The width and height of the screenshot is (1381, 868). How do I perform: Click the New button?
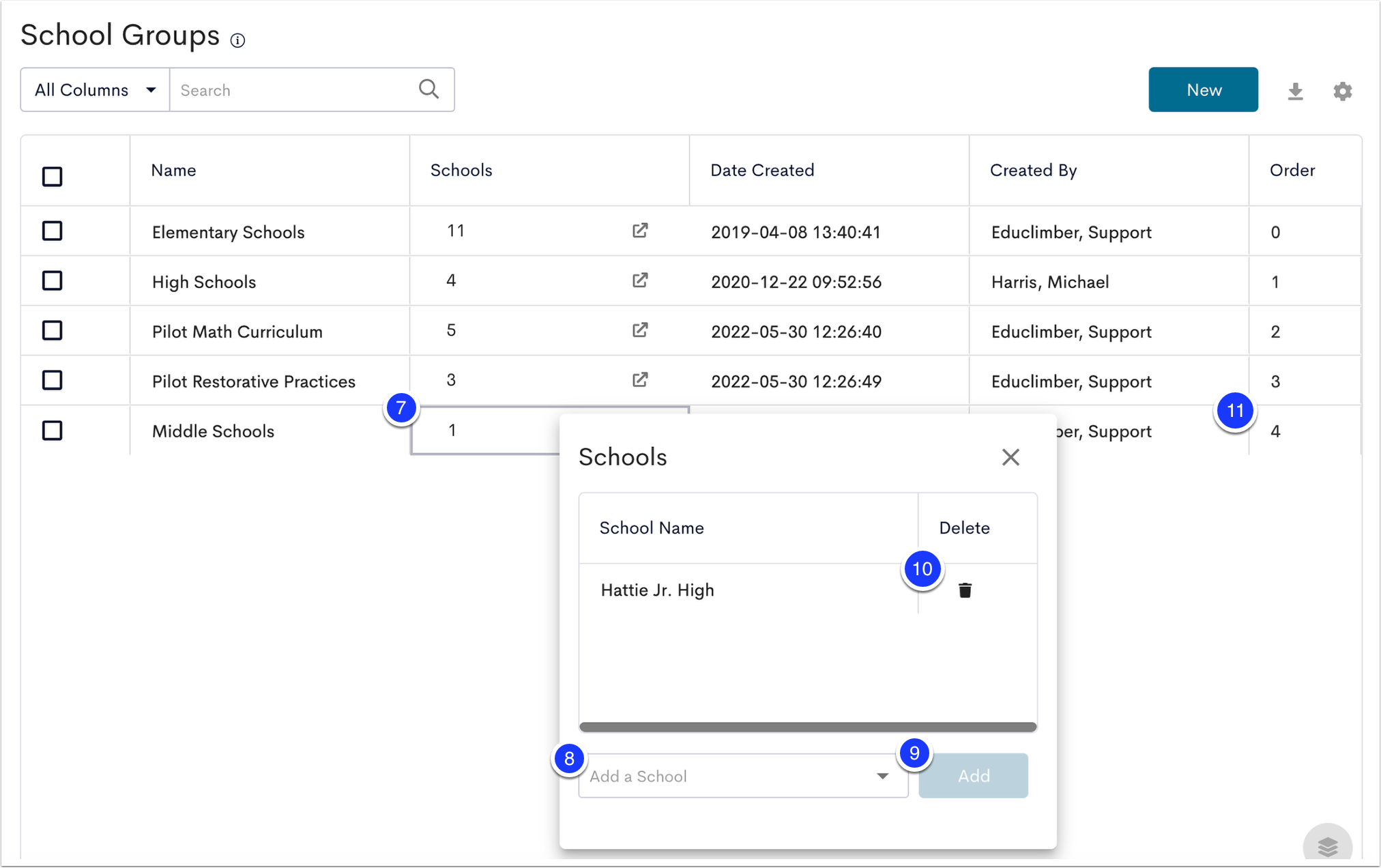point(1203,89)
